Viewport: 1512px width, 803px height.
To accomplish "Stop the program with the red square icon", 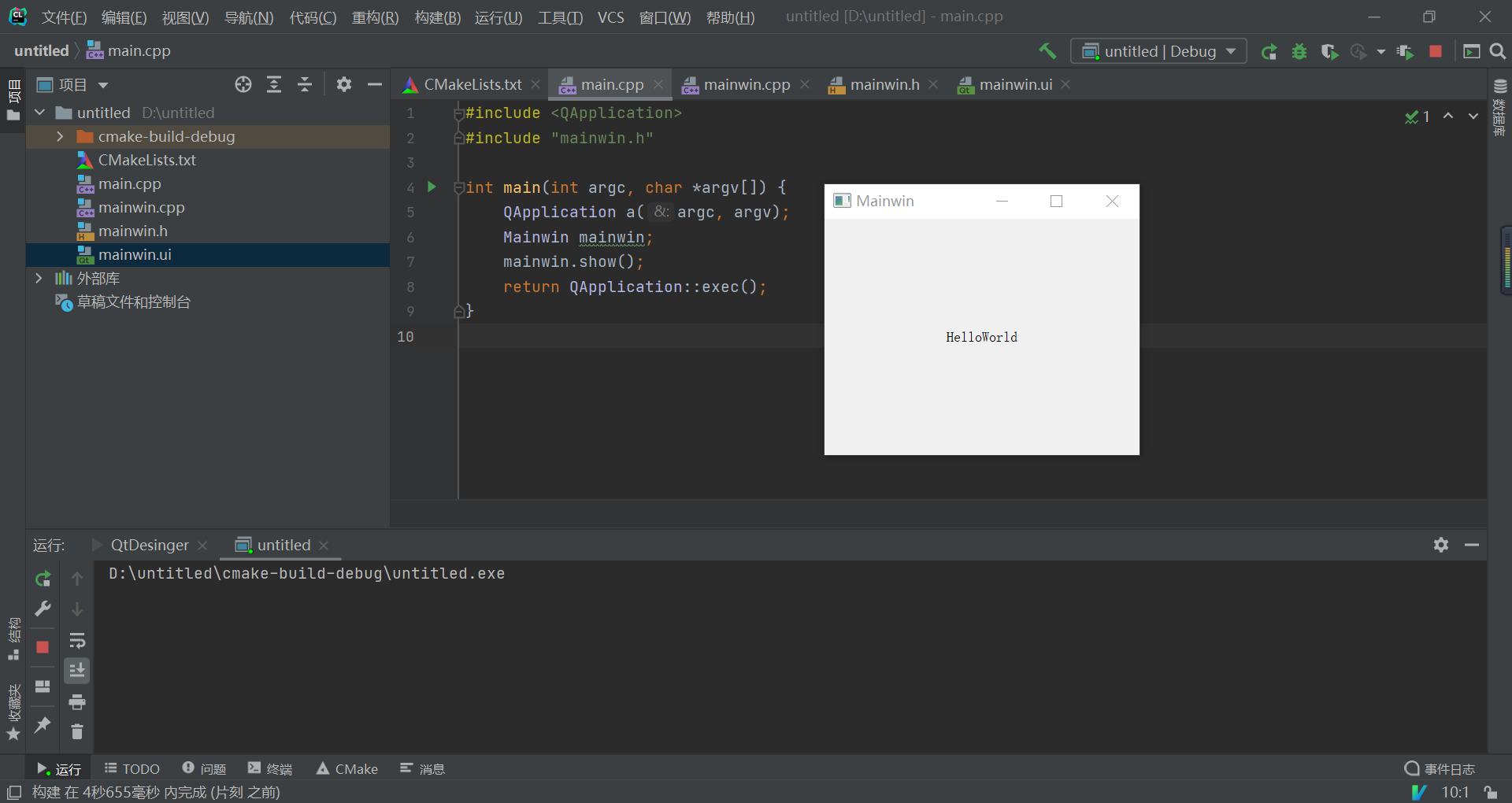I will tap(1435, 50).
